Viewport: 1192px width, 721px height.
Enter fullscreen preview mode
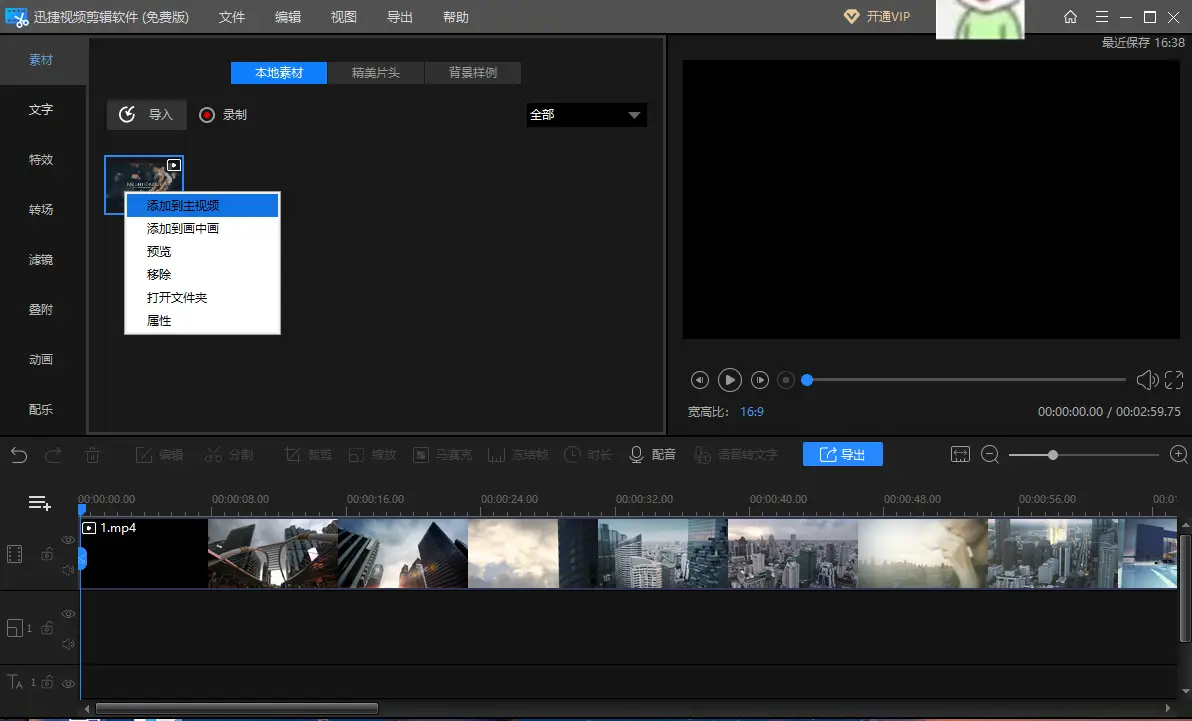[1174, 380]
